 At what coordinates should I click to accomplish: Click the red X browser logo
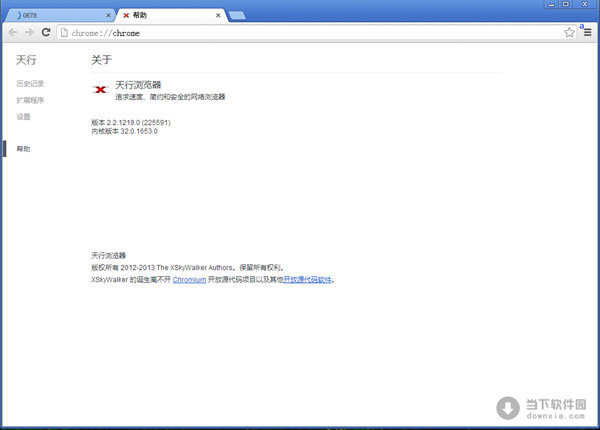pyautogui.click(x=100, y=90)
